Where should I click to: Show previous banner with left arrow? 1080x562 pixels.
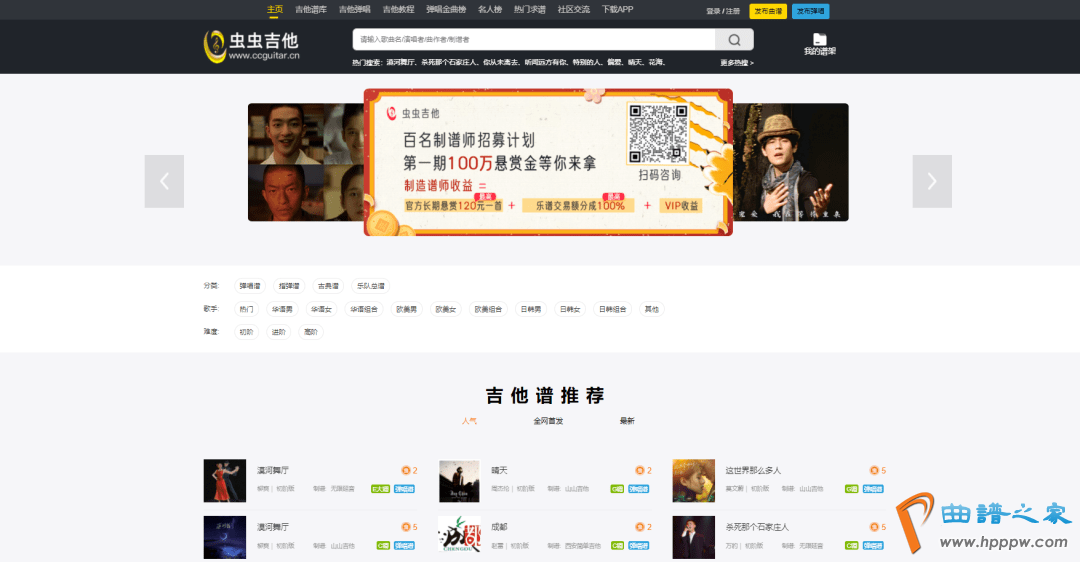click(164, 181)
